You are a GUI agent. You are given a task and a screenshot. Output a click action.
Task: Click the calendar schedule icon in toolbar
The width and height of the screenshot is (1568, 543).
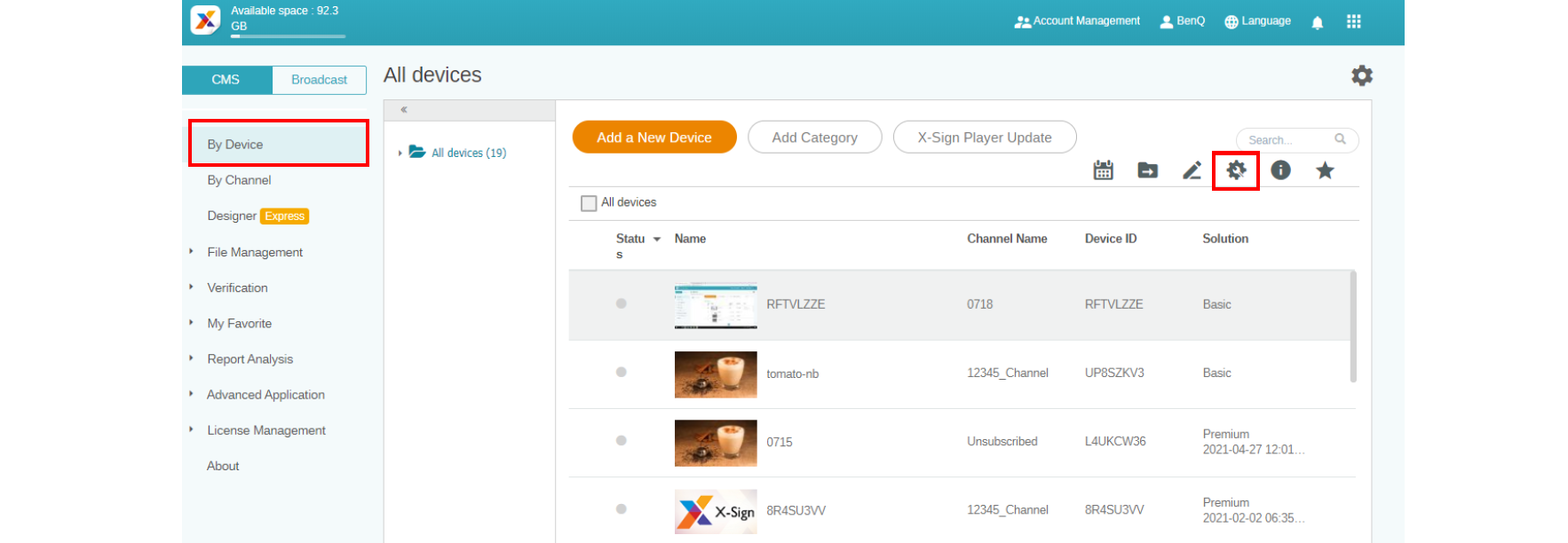[1103, 170]
